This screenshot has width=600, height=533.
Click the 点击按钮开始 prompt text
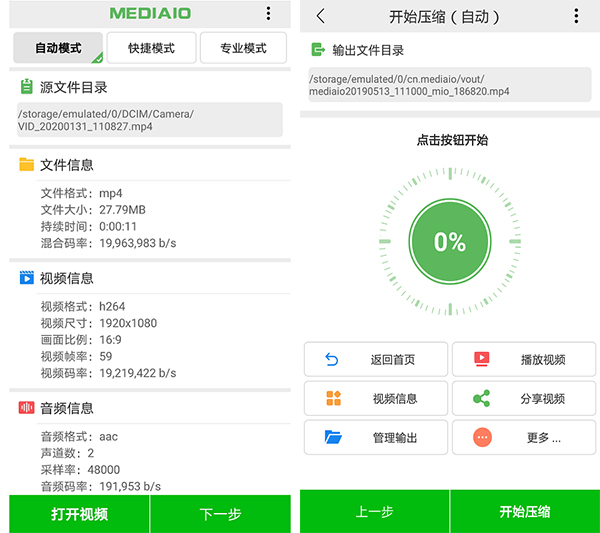click(x=452, y=140)
